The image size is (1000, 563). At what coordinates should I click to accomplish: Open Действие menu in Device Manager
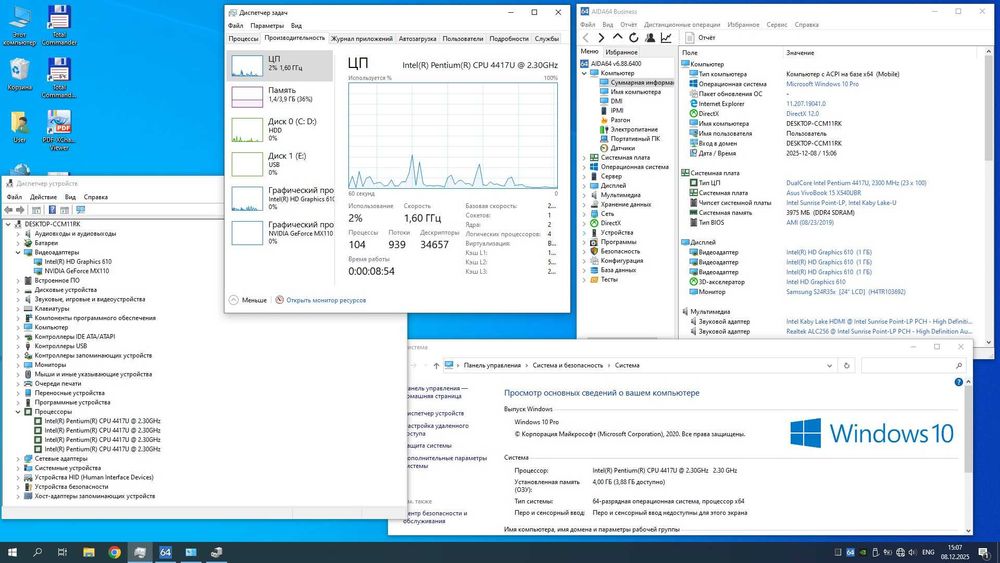pyautogui.click(x=43, y=197)
